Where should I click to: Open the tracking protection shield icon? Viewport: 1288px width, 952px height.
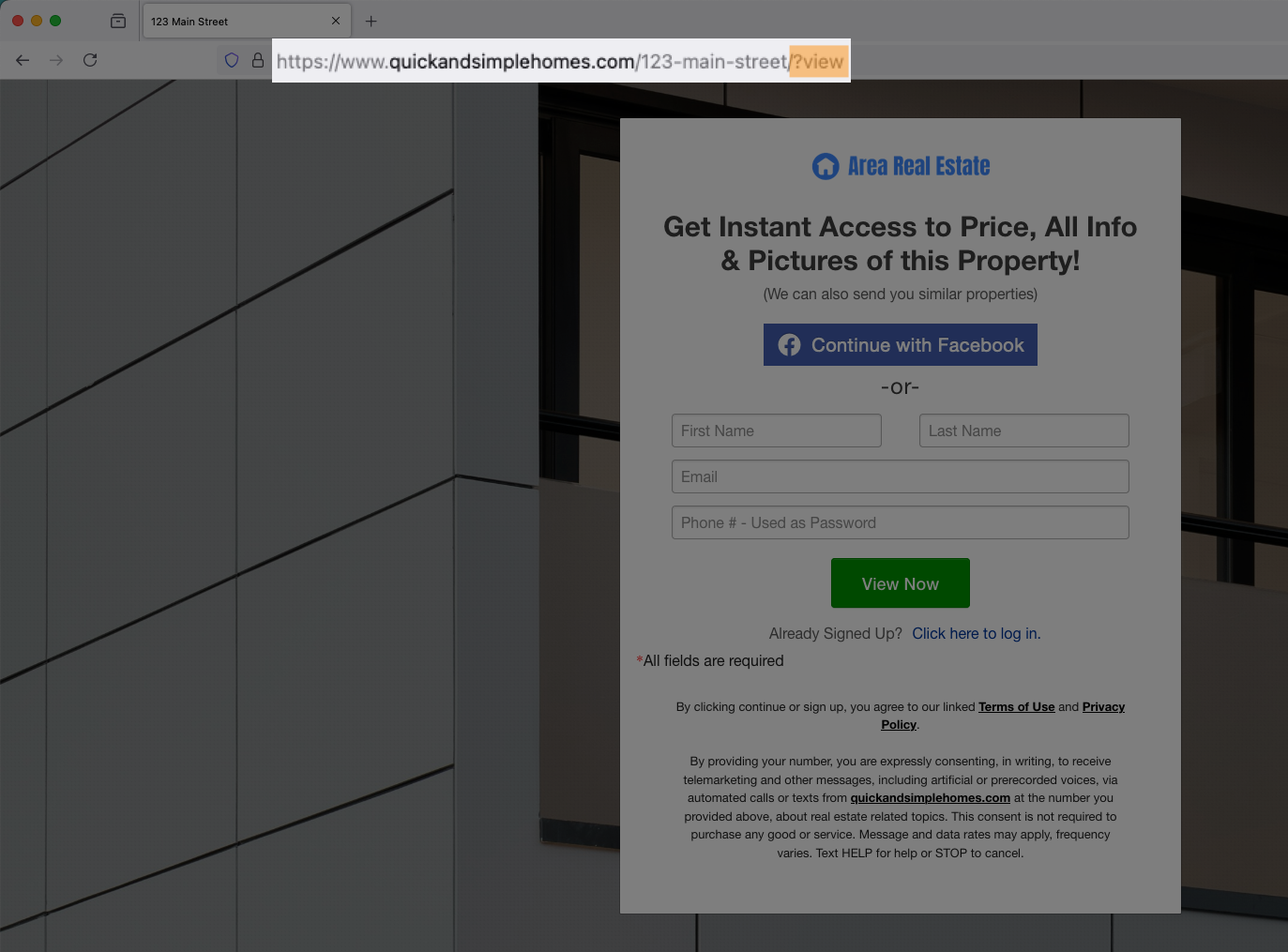232,60
